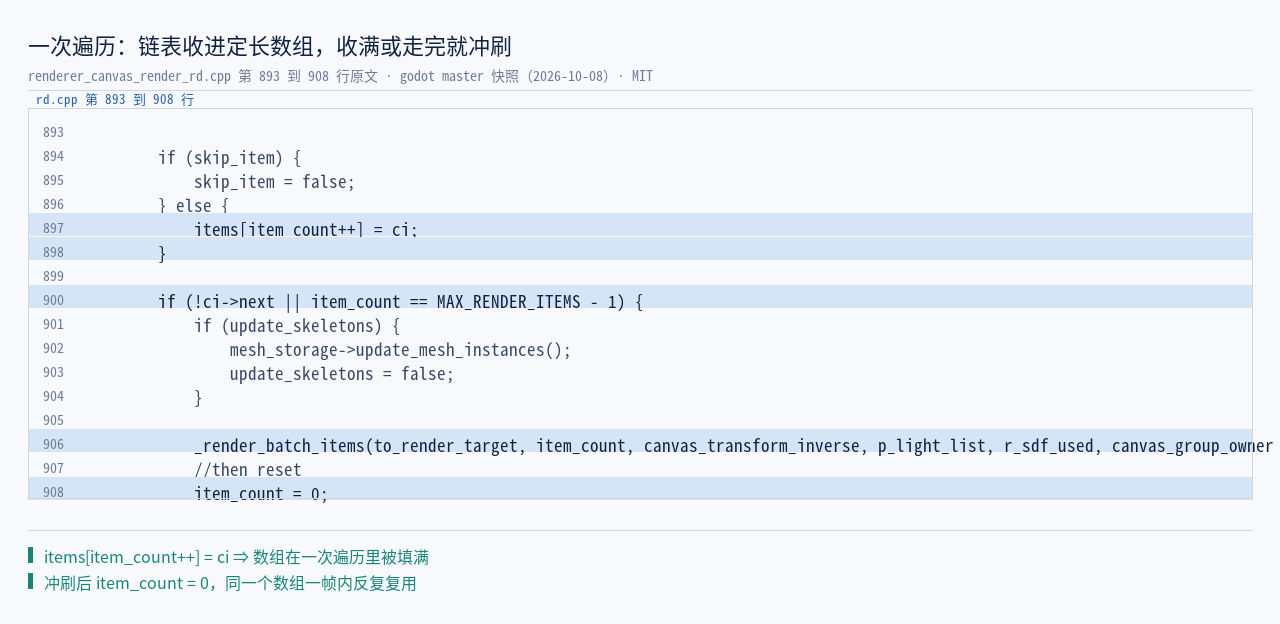Viewport: 1280px width, 624px height.
Task: Click the subtitle renderer_canvas_render_rd.cpp source line
Action: [x=340, y=76]
